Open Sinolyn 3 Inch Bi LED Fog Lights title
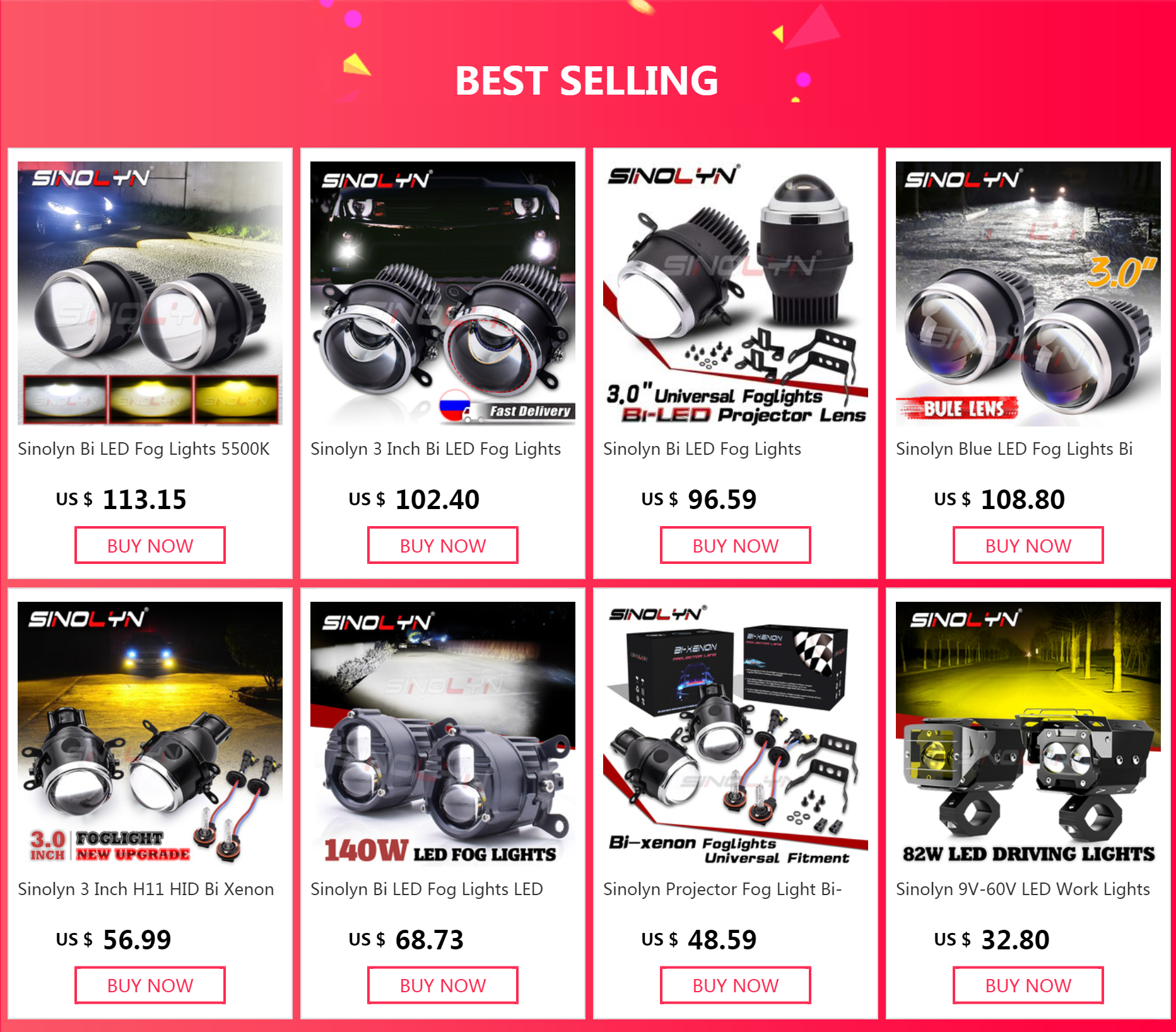The height and width of the screenshot is (1032, 1176). click(x=435, y=449)
